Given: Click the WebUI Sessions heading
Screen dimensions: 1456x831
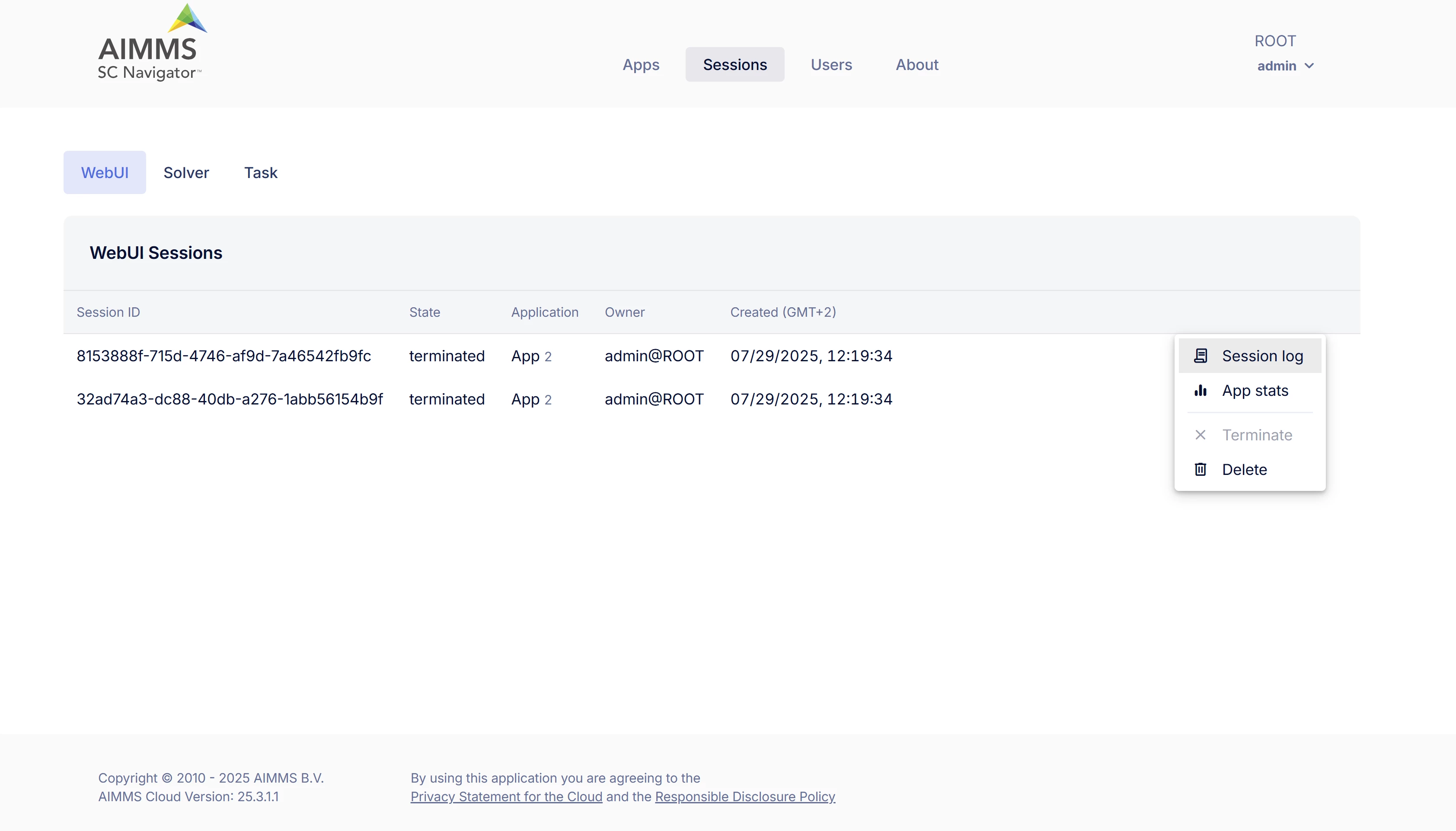Looking at the screenshot, I should (156, 252).
